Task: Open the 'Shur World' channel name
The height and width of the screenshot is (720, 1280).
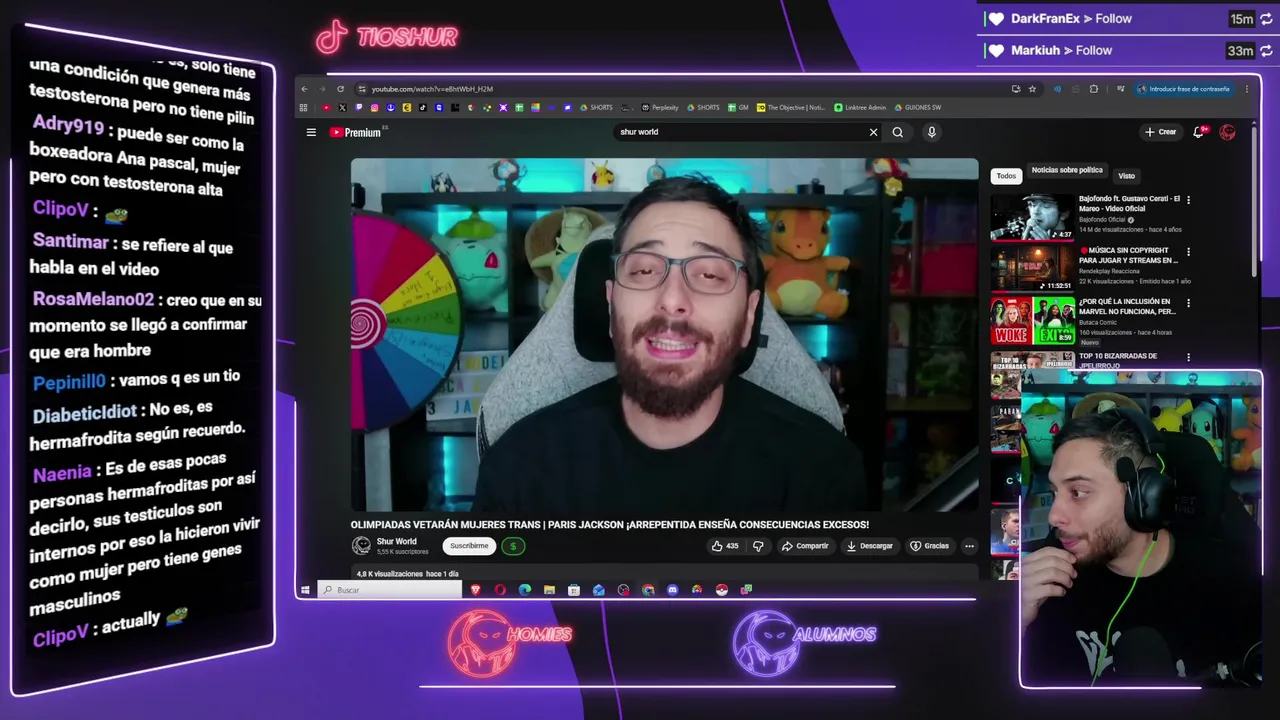Action: point(397,542)
